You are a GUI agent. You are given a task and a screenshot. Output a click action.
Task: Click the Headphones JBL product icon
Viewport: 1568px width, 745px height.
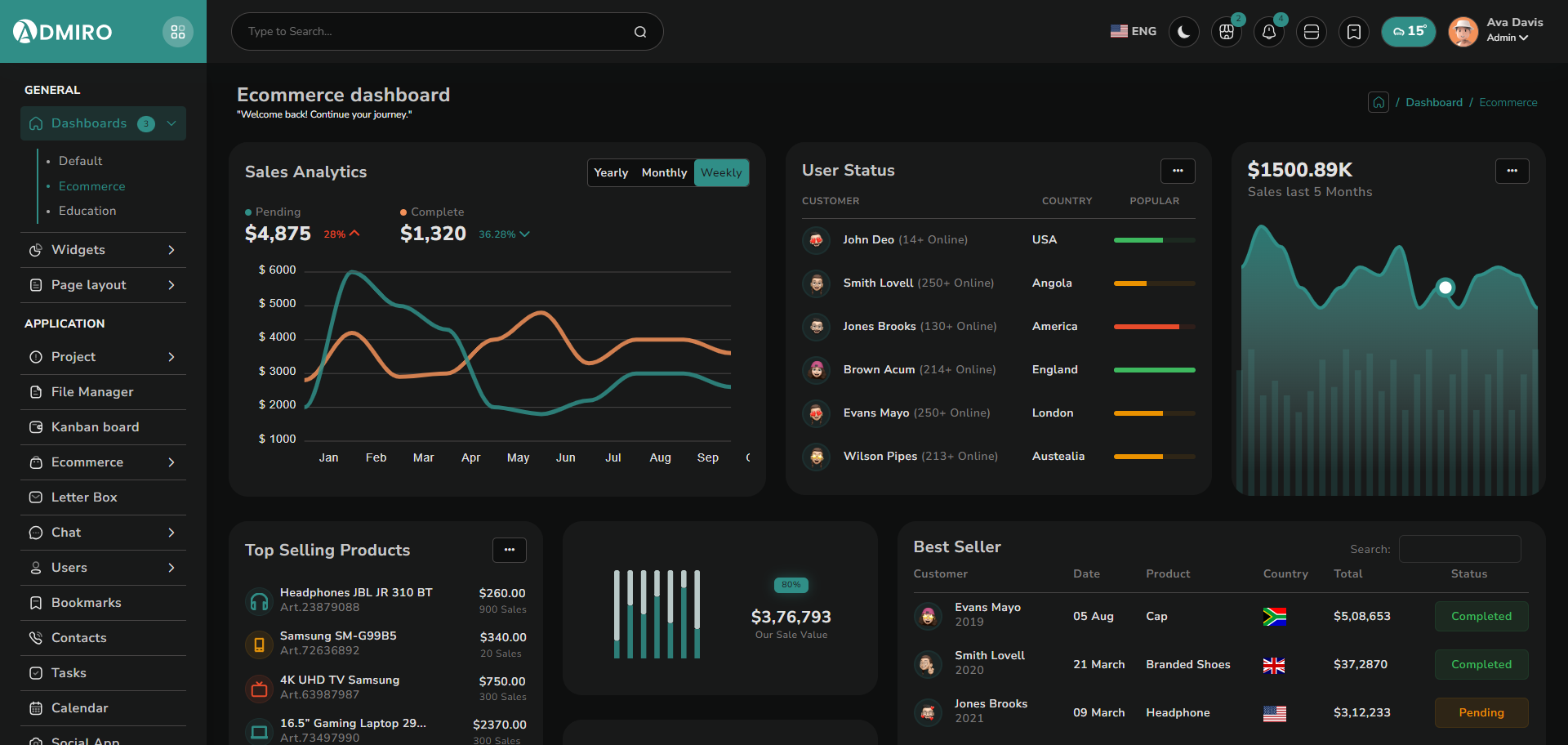[259, 601]
